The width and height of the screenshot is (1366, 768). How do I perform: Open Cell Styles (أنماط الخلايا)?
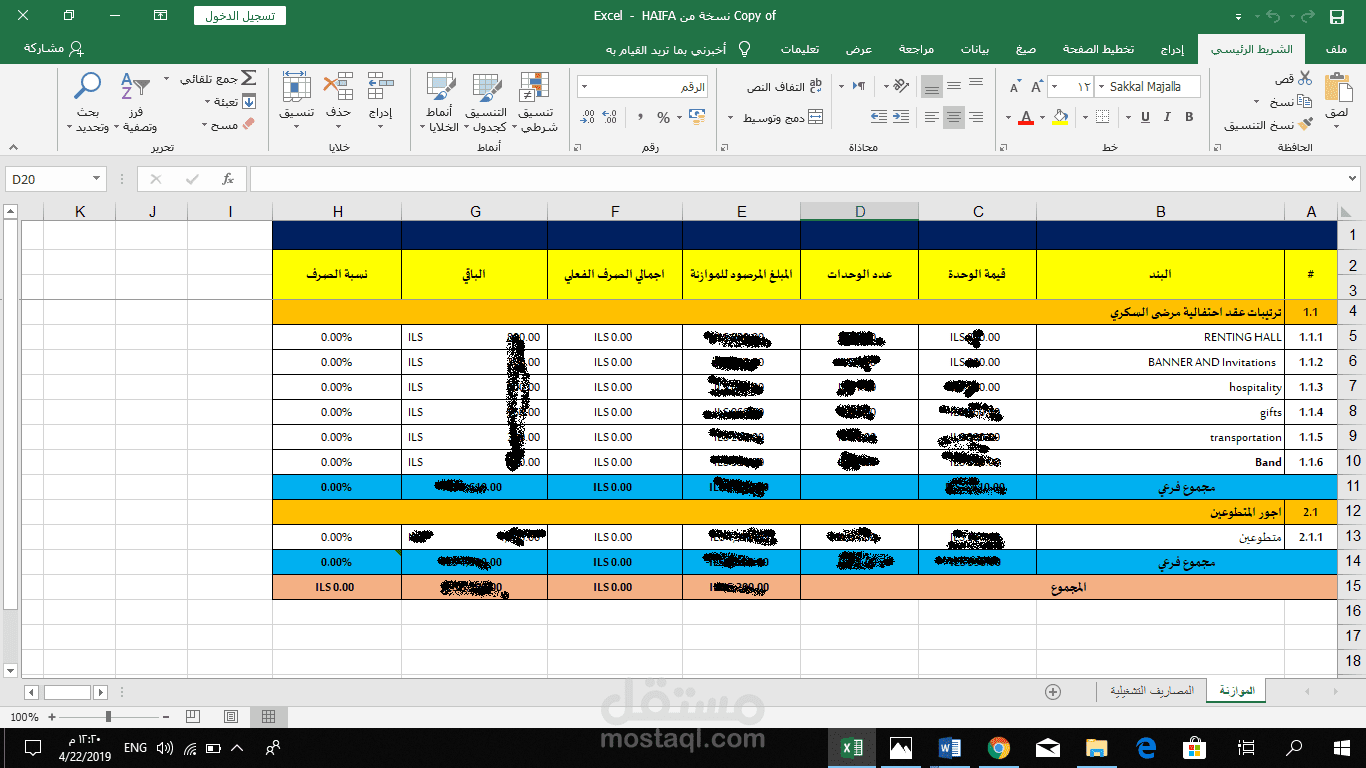[x=441, y=103]
